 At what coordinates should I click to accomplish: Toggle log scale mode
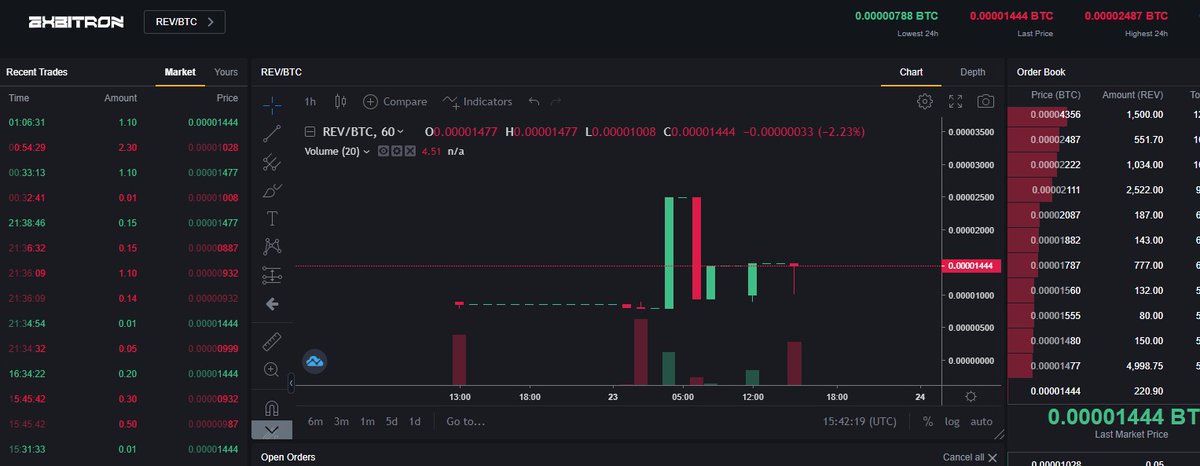[952, 421]
